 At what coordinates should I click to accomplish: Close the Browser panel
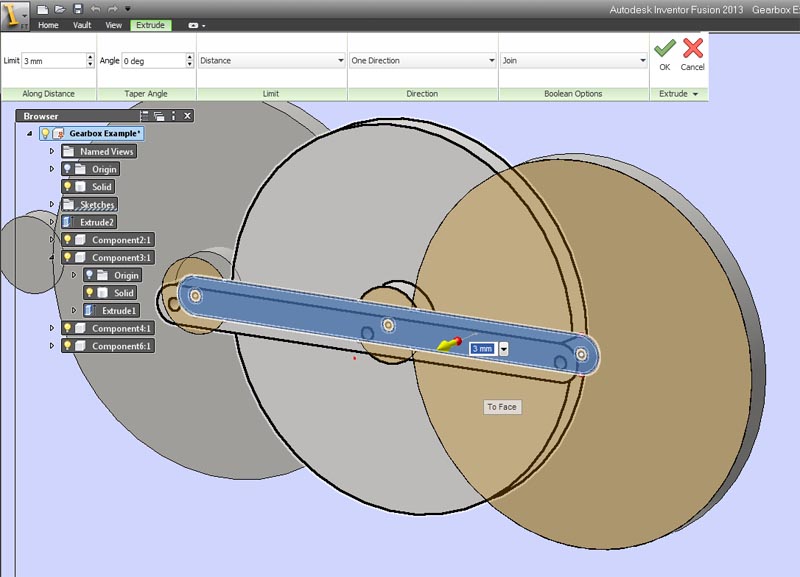pos(187,116)
